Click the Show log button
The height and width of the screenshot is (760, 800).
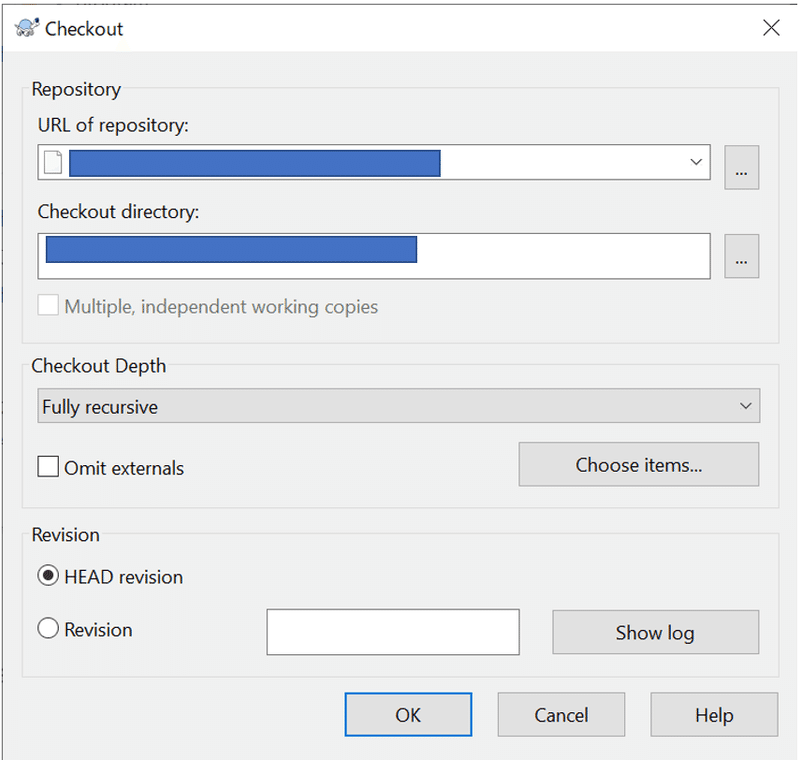pyautogui.click(x=655, y=632)
